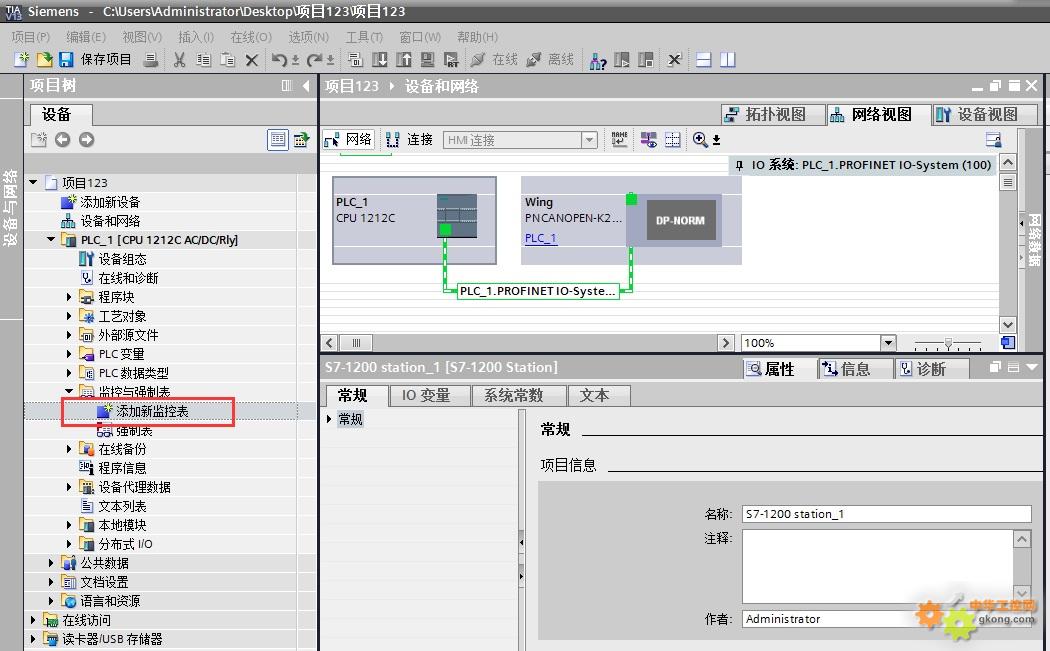The width and height of the screenshot is (1050, 651).
Task: Open the HMI连接 connection type dropdown
Action: point(589,139)
